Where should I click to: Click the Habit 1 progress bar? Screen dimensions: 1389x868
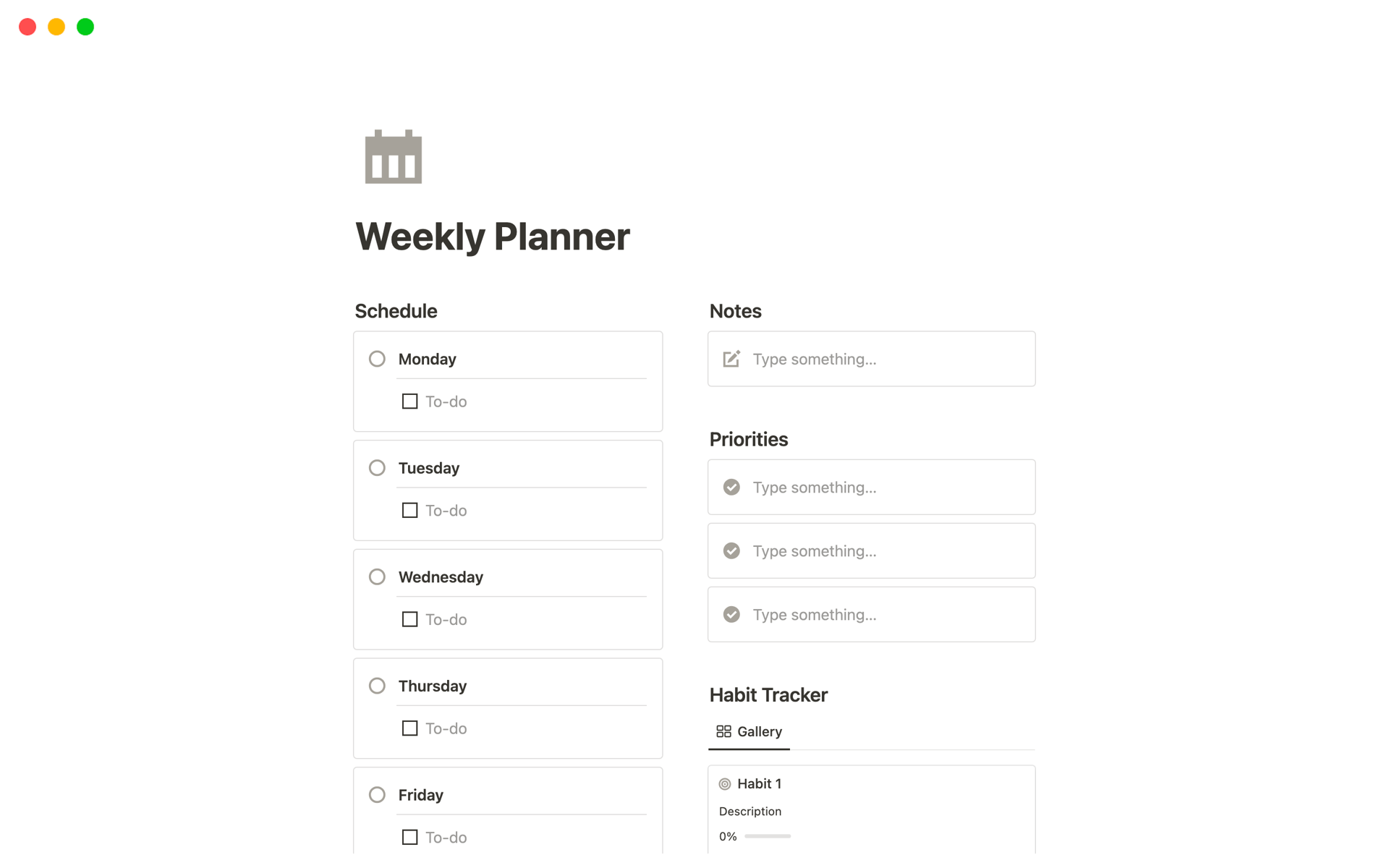(768, 836)
